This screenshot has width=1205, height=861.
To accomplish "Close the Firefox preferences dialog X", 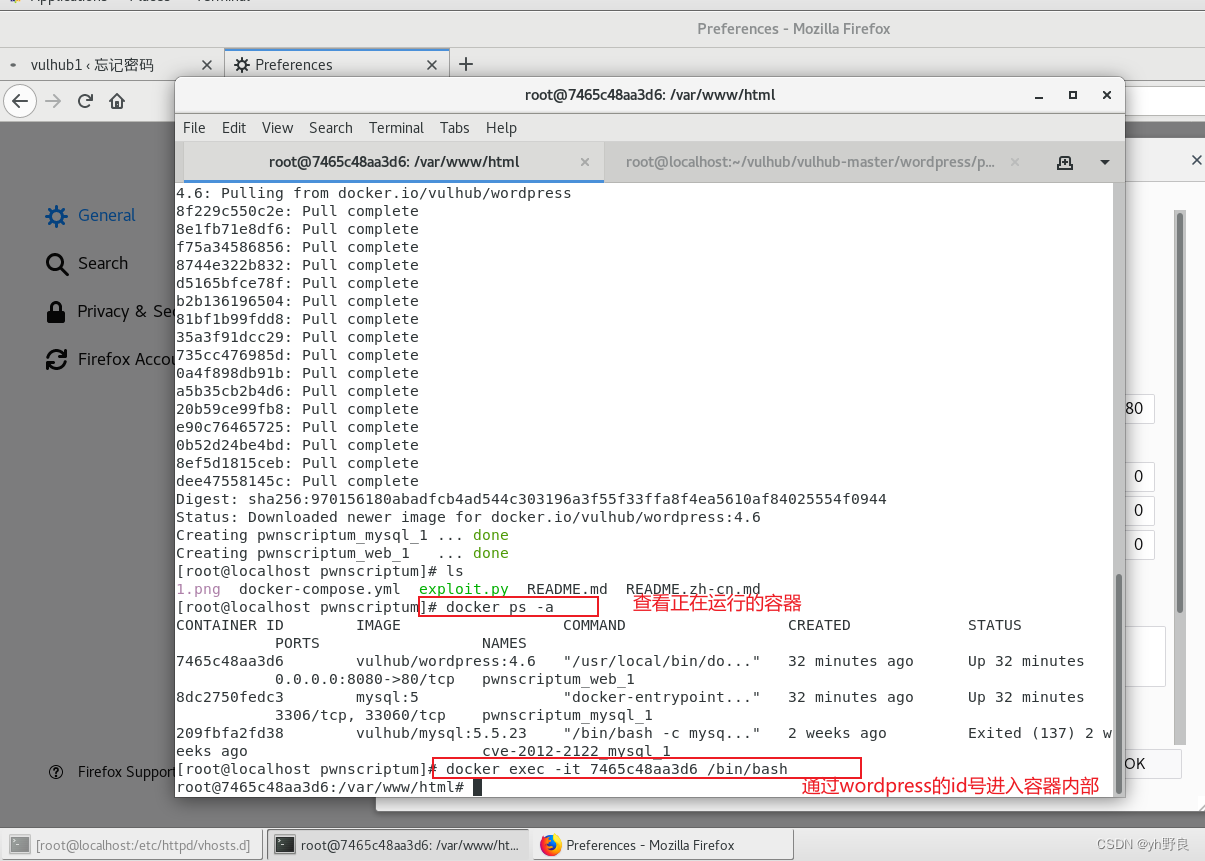I will point(1196,160).
